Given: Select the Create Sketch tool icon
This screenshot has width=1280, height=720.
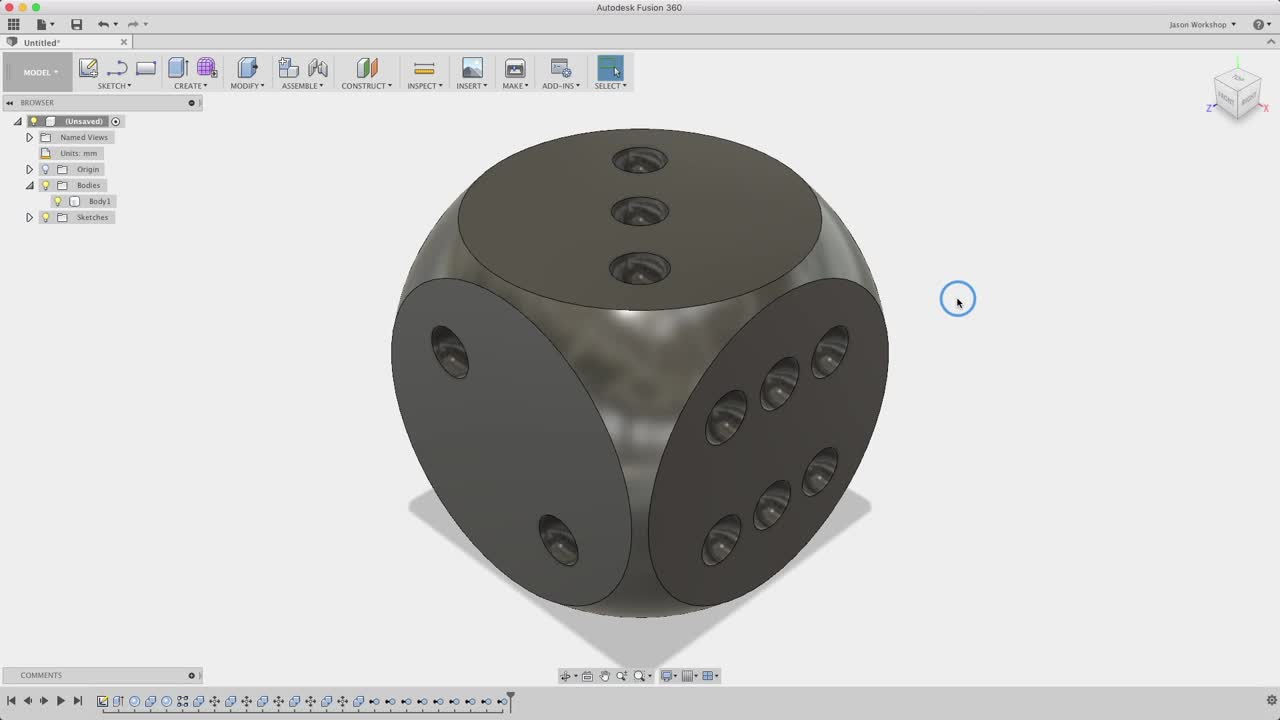Looking at the screenshot, I should point(88,68).
